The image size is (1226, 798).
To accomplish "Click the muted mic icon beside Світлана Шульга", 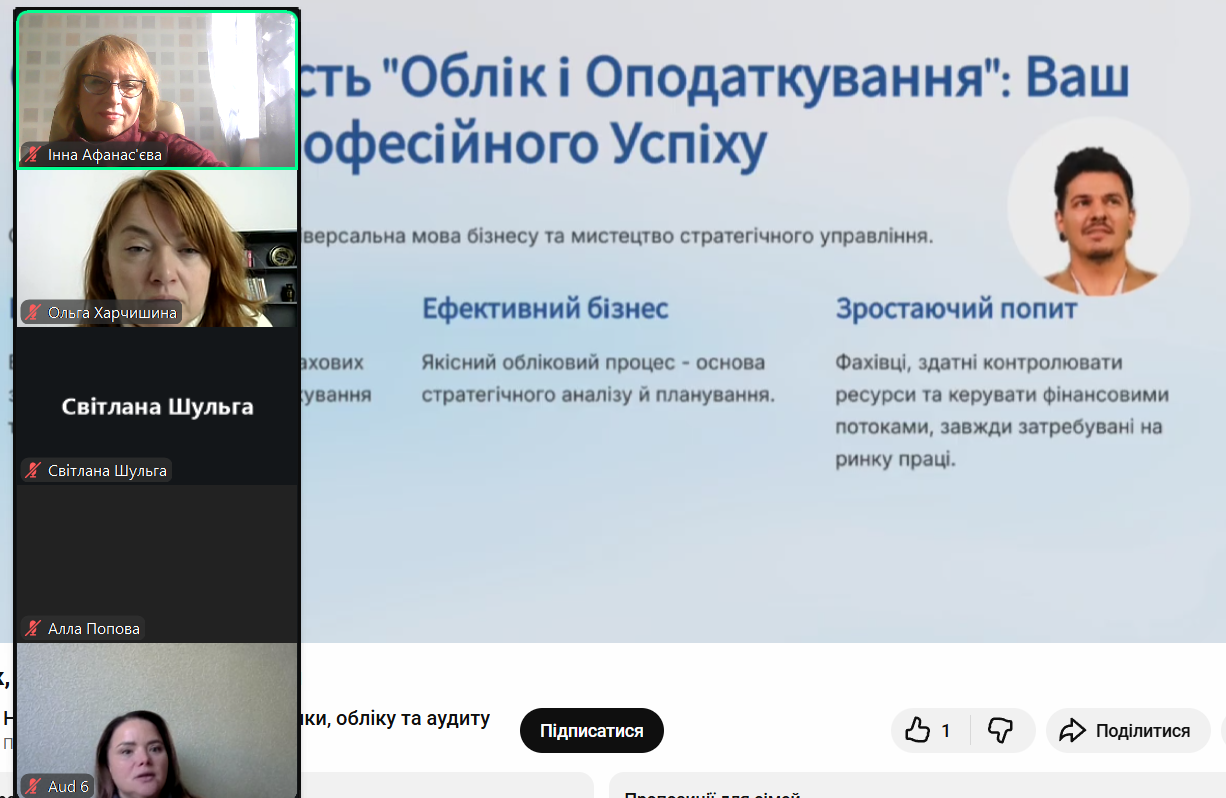I will pos(34,471).
